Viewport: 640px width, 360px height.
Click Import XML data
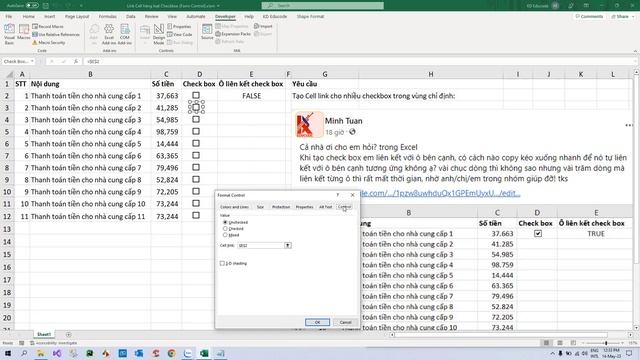[263, 26]
